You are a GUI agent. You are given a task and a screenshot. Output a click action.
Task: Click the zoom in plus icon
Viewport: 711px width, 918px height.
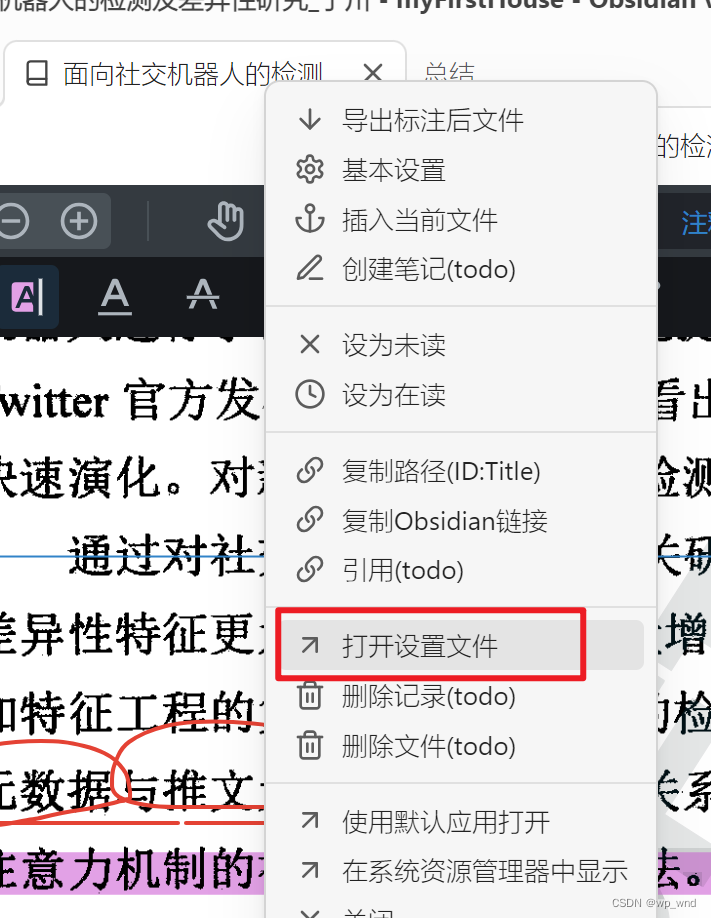pos(79,221)
